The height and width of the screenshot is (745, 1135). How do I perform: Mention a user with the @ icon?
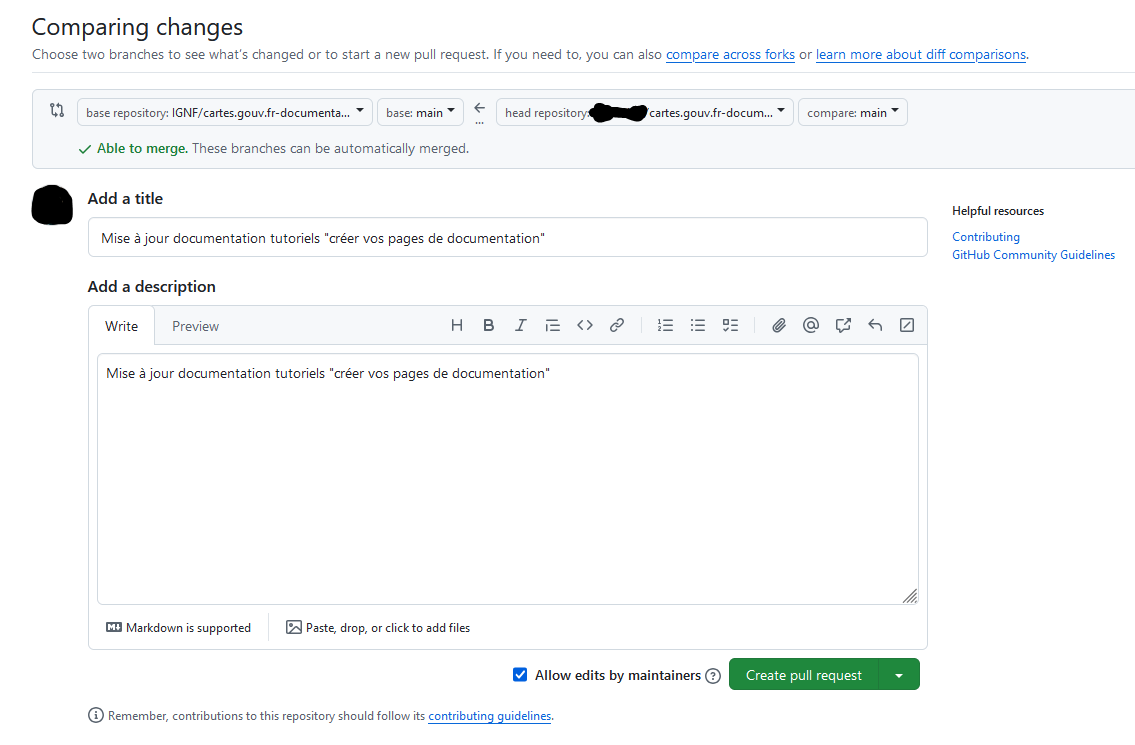810,324
